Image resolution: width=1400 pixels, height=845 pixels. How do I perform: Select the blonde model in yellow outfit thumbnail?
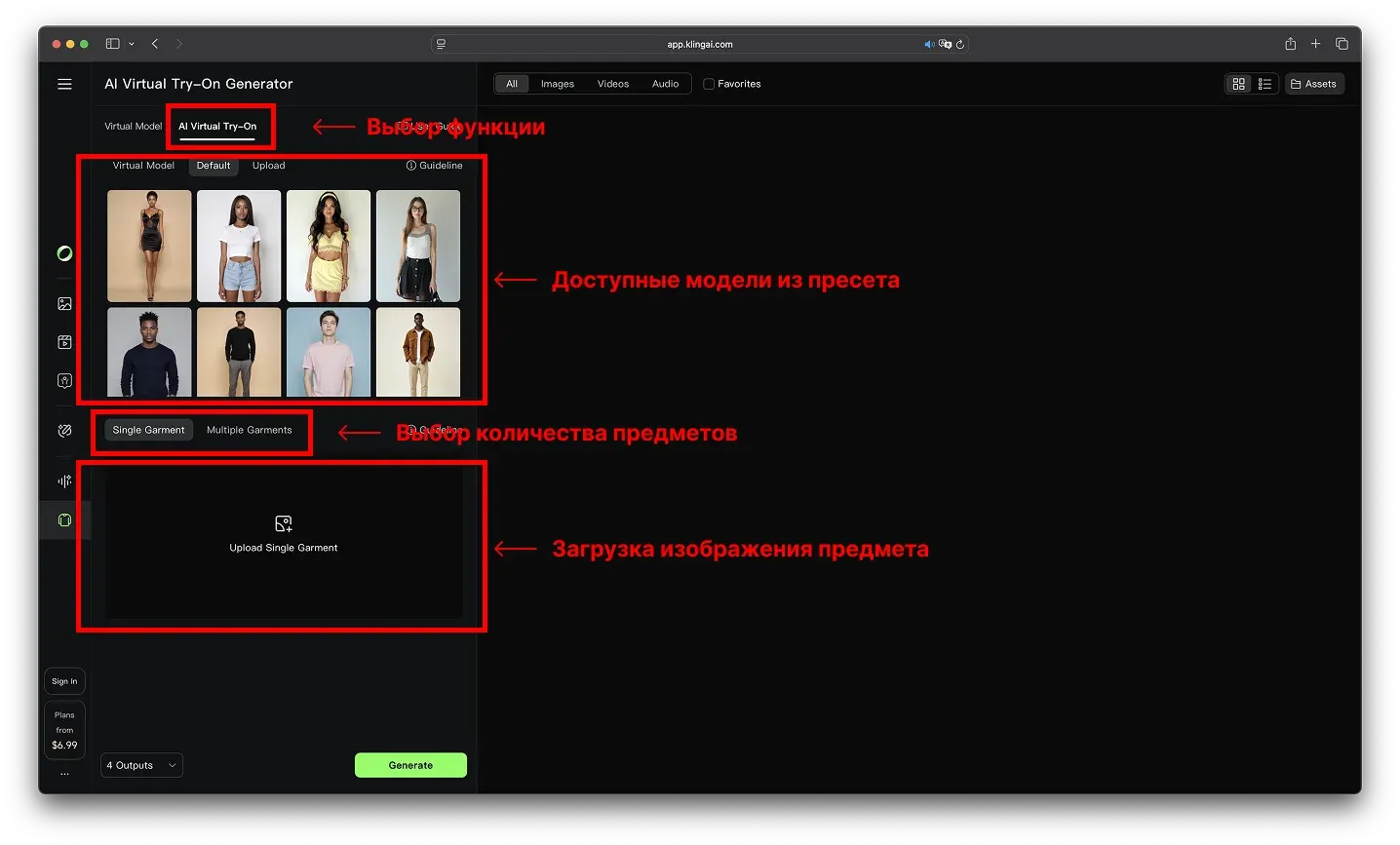(x=329, y=246)
